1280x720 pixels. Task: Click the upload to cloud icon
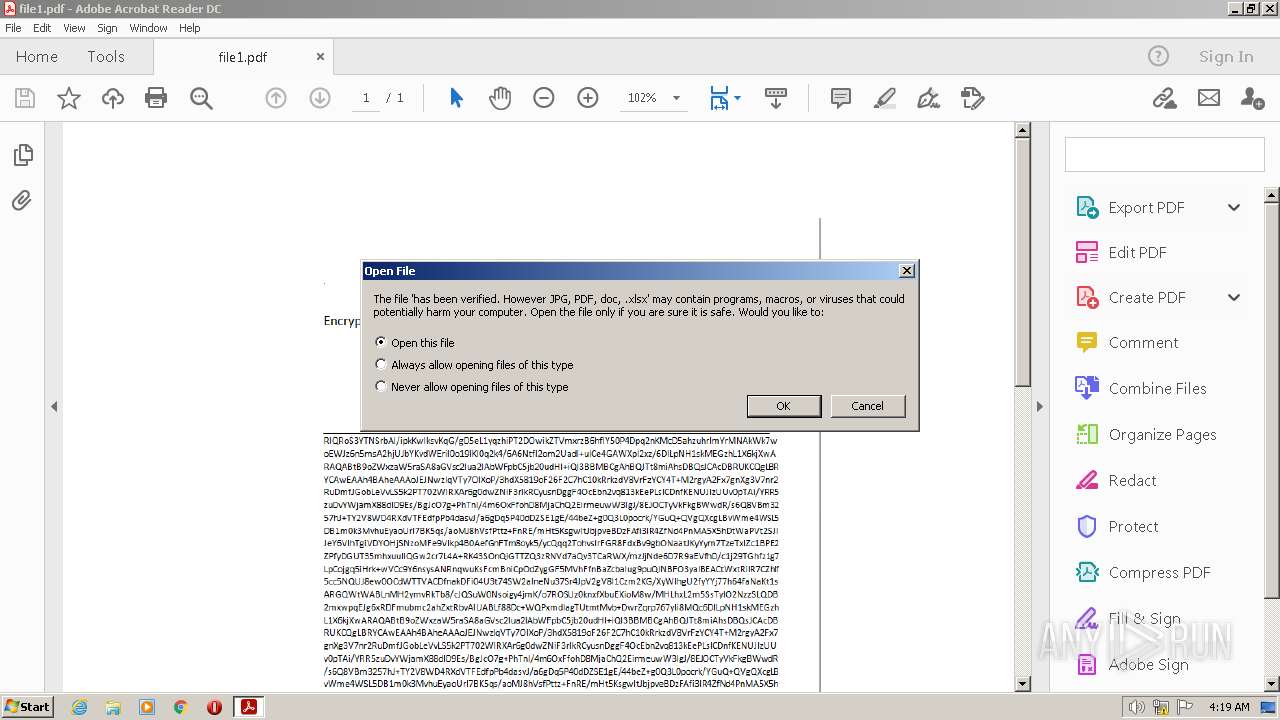point(113,98)
